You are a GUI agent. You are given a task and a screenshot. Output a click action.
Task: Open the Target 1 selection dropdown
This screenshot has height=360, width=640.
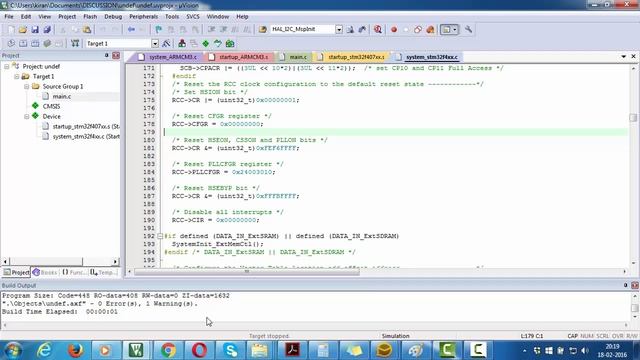point(155,43)
